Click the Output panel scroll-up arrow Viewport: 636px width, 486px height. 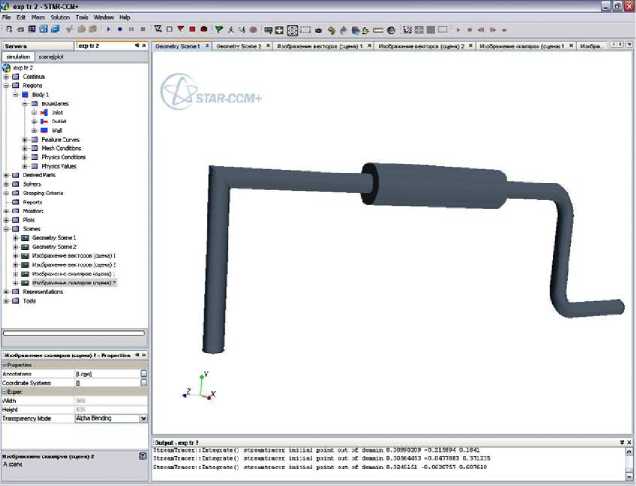pyautogui.click(x=629, y=452)
